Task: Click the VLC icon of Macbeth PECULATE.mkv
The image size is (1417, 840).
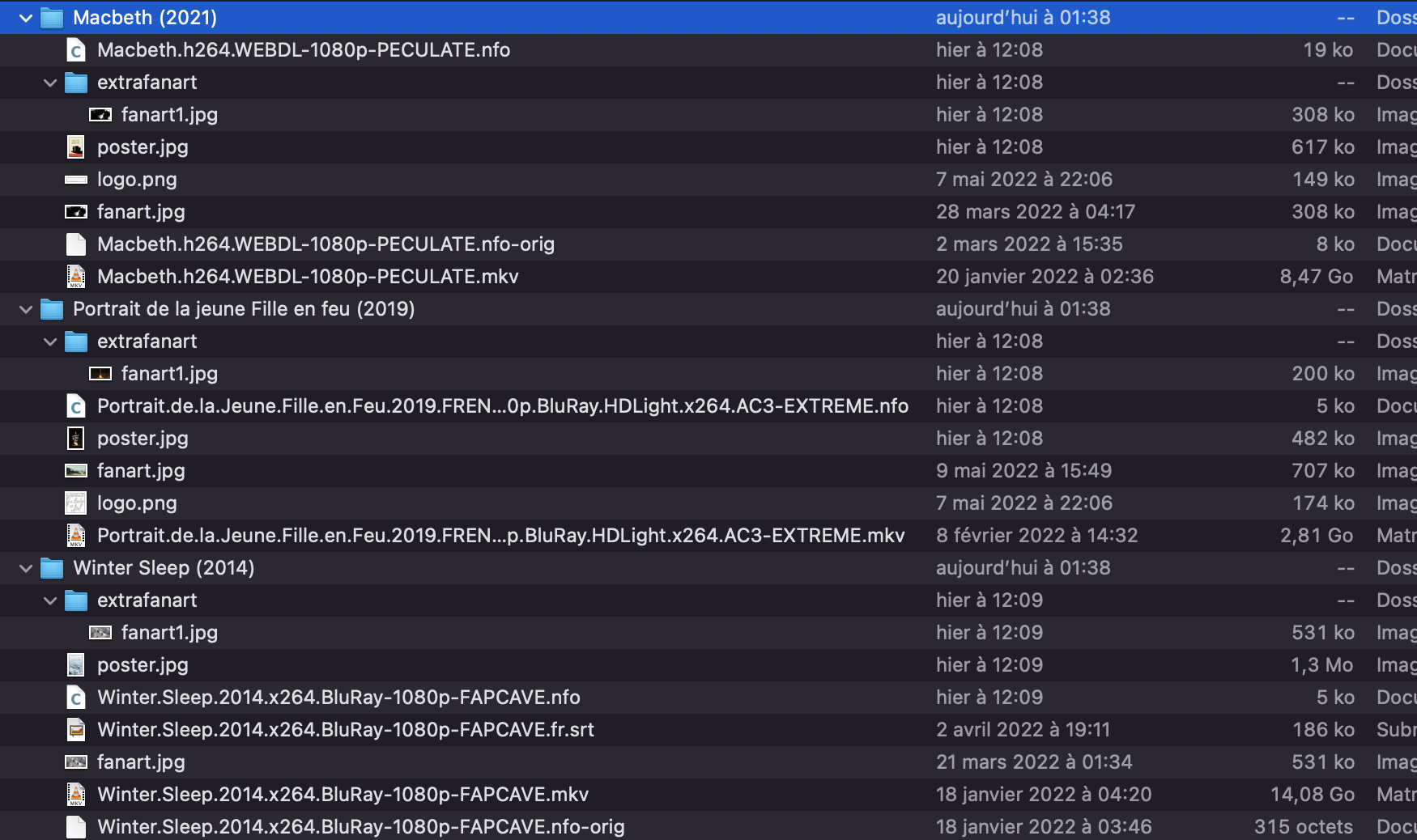Action: [76, 277]
